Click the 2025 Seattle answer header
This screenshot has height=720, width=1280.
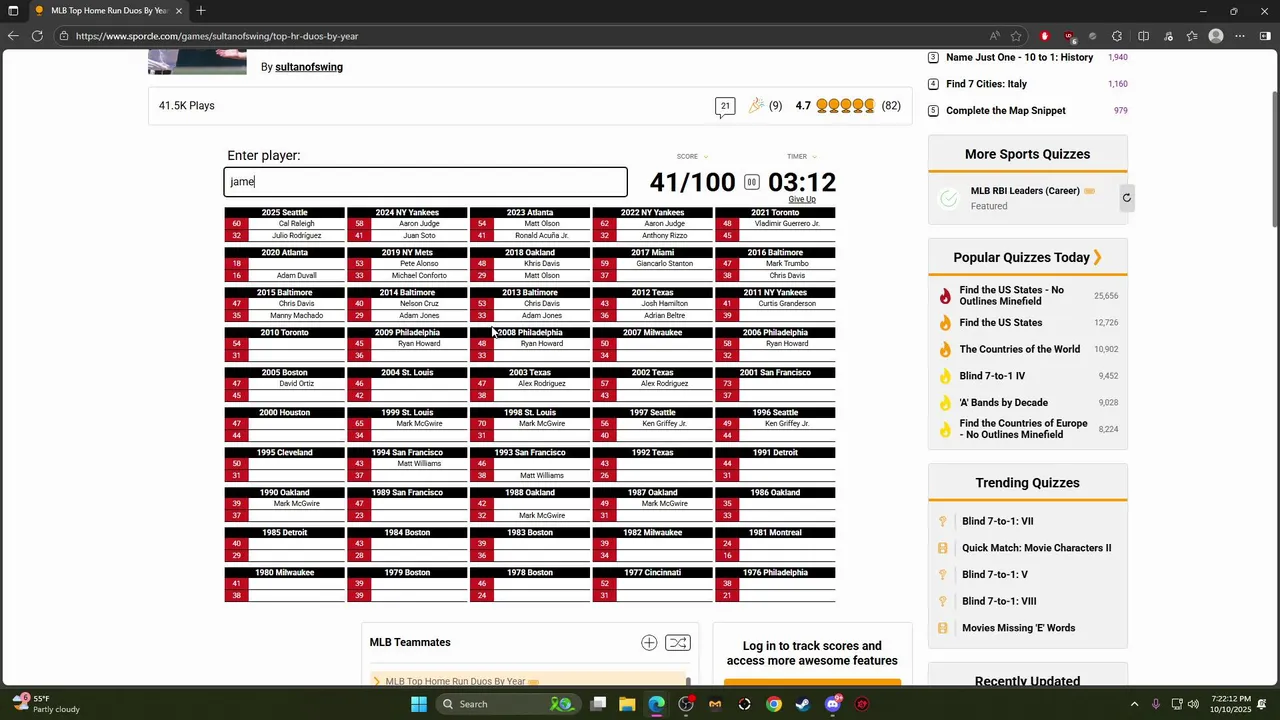[285, 212]
